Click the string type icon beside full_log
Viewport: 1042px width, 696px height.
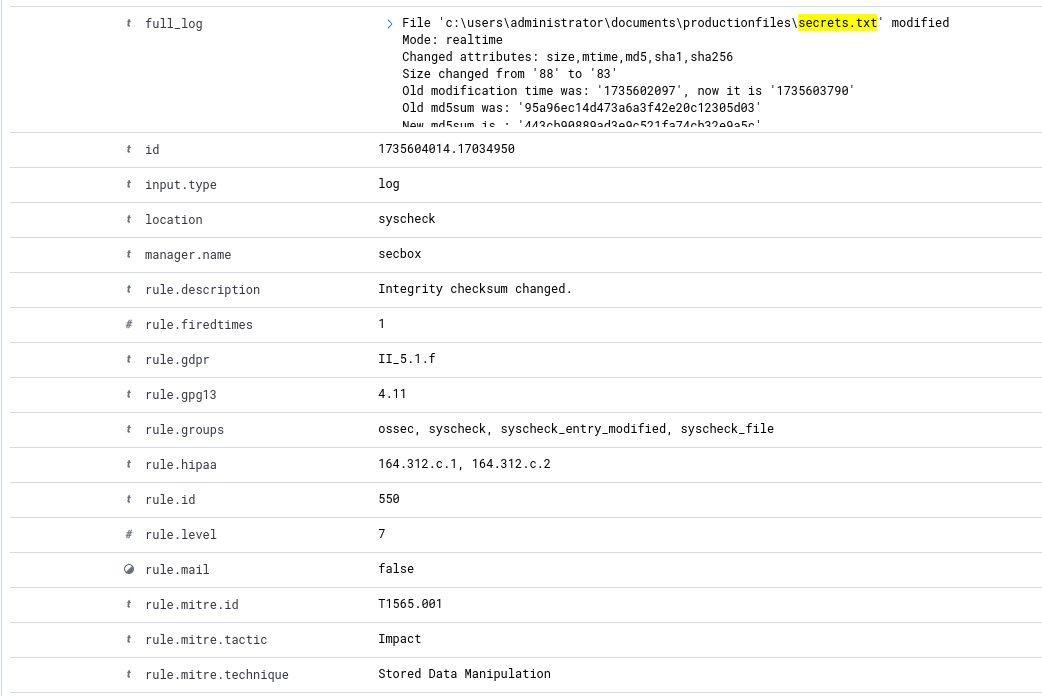[x=128, y=23]
